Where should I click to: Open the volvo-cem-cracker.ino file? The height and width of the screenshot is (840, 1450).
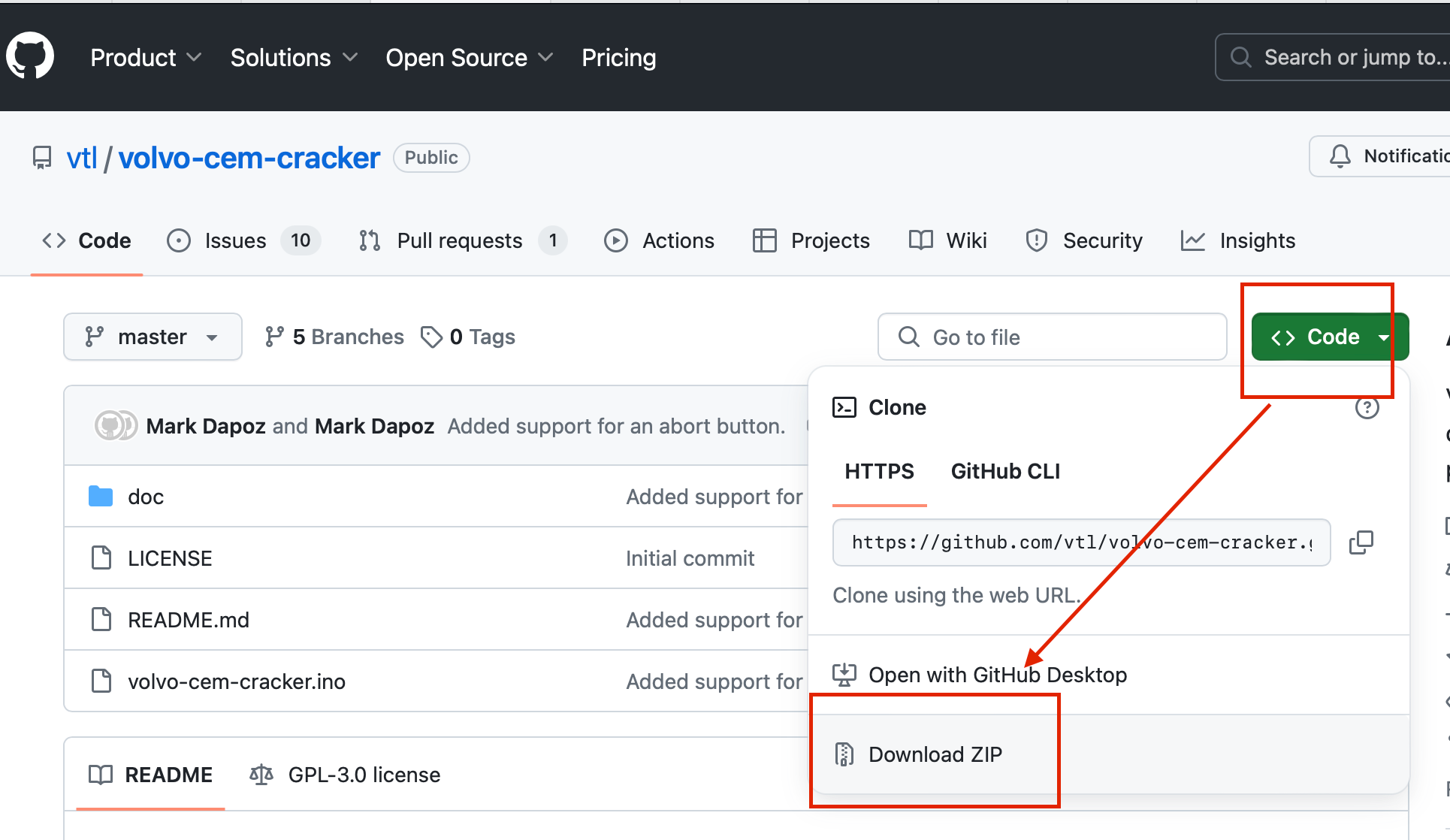[x=237, y=681]
